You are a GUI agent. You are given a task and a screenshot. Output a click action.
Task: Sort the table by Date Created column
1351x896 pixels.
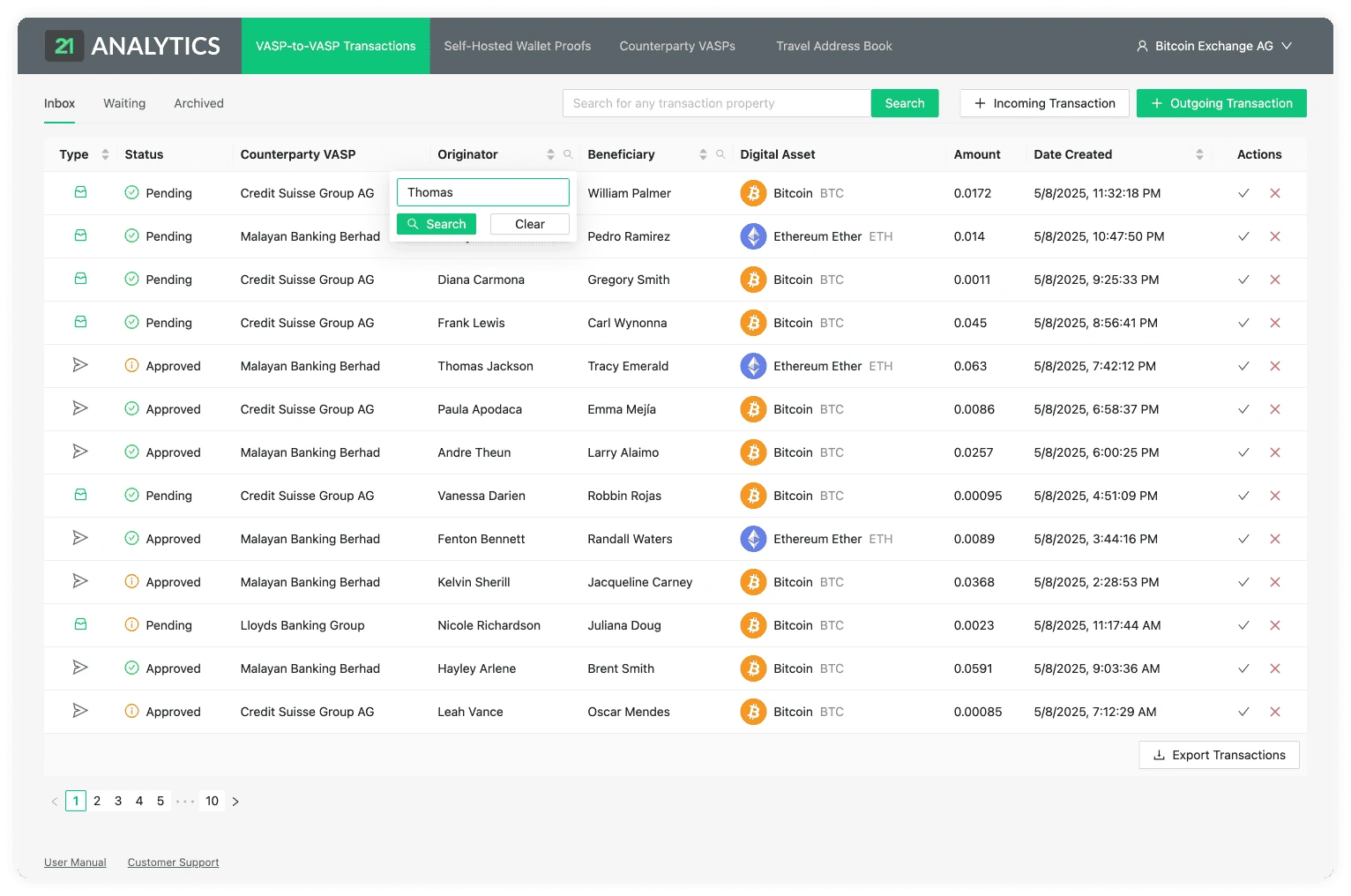(1198, 153)
